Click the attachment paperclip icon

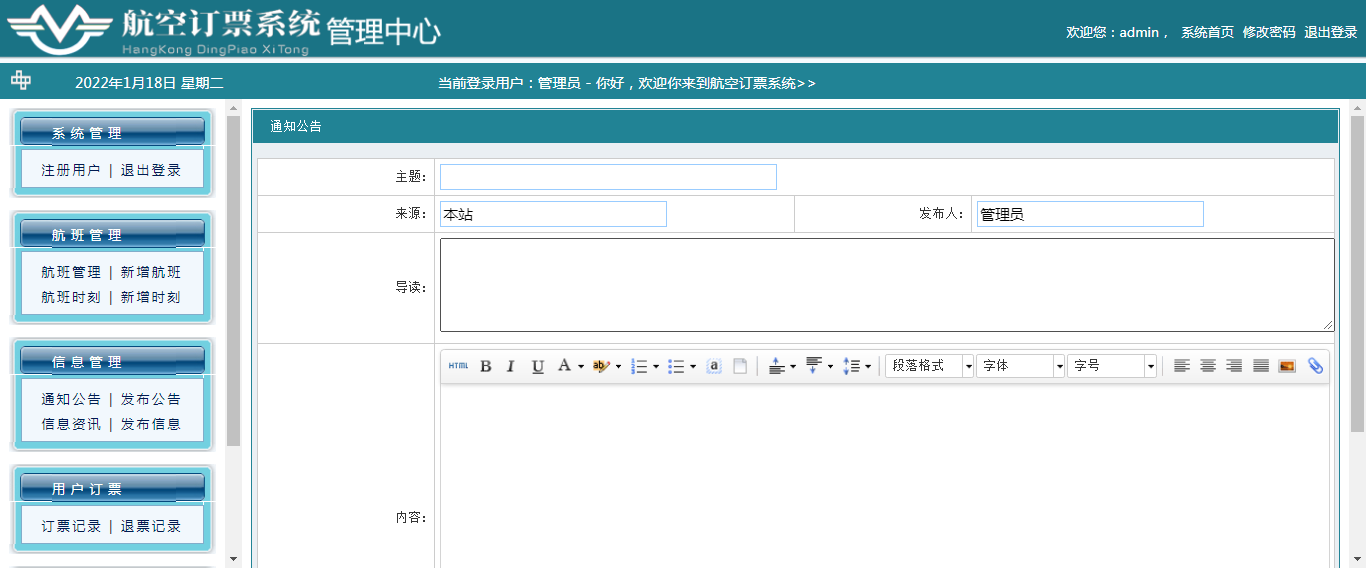(1315, 366)
